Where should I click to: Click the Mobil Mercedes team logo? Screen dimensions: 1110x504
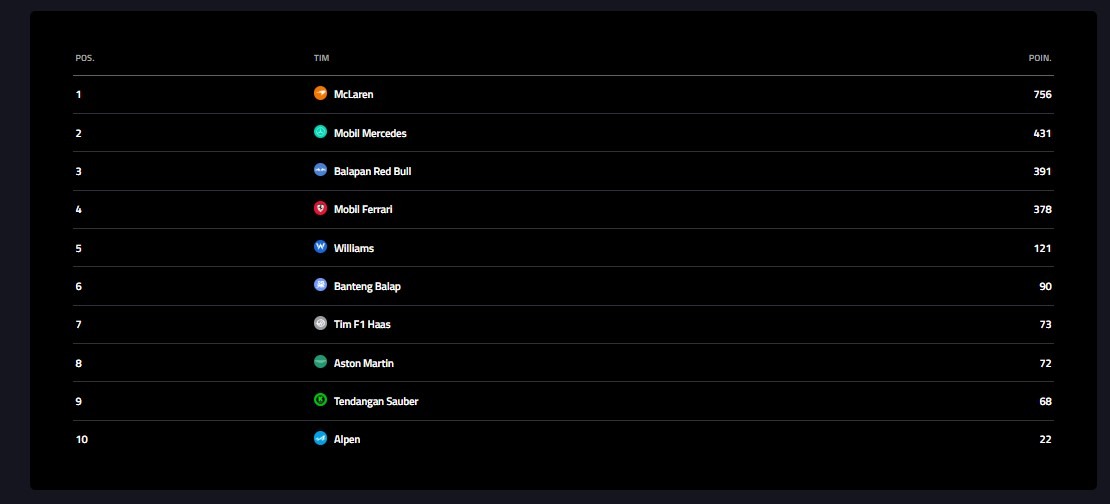[320, 132]
